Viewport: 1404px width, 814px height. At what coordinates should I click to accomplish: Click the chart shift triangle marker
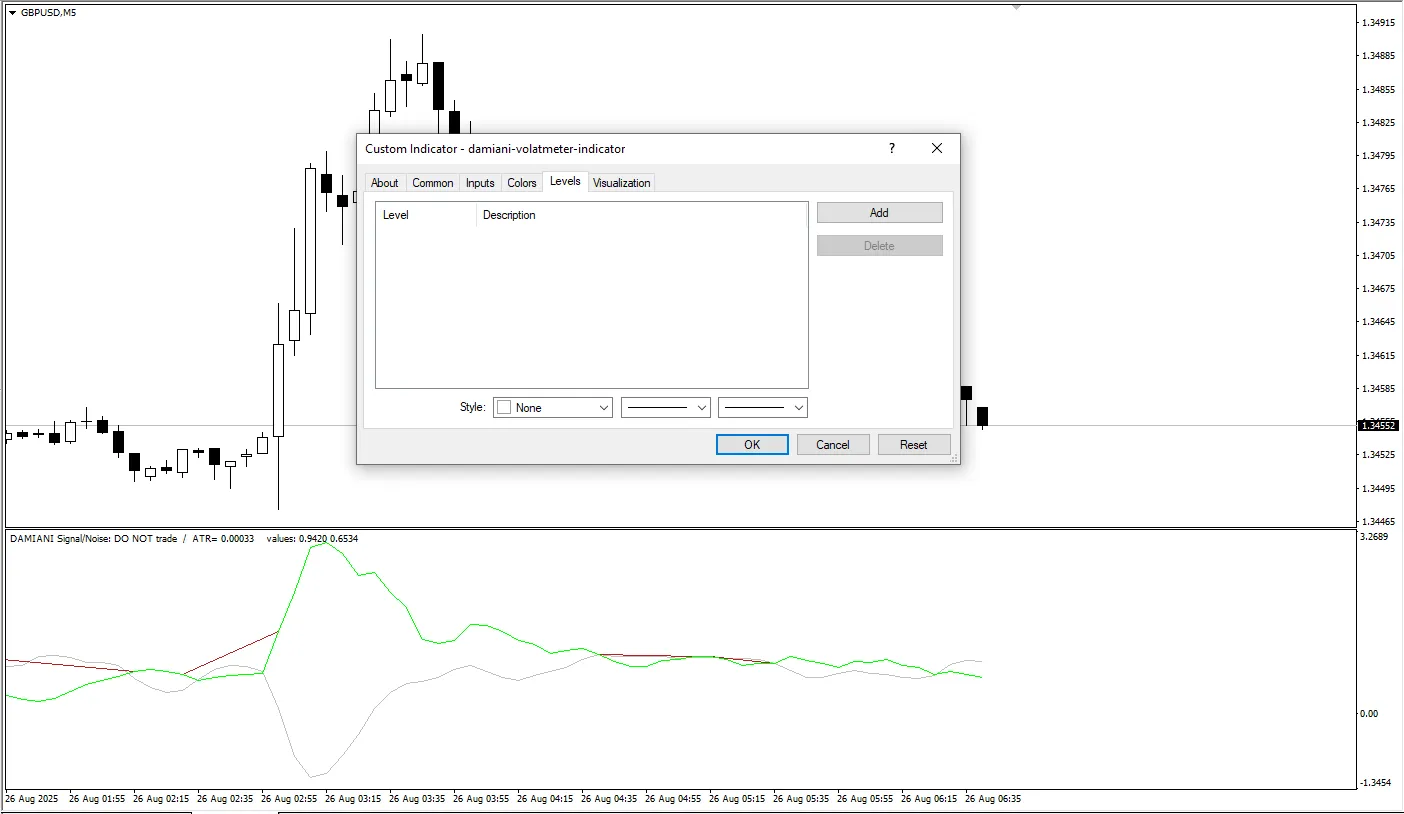tap(1016, 7)
